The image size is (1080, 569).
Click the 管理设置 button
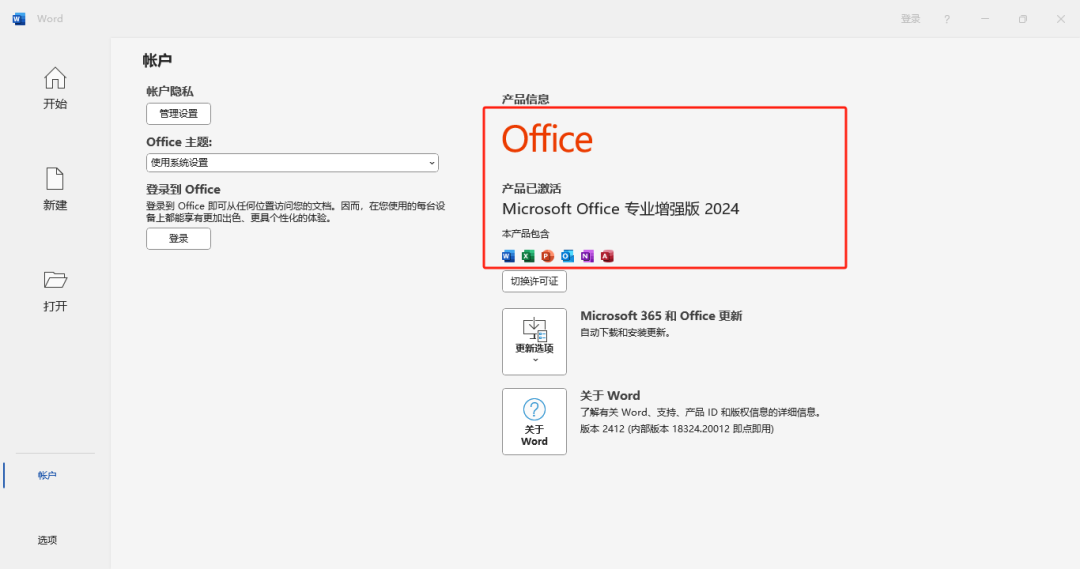[178, 114]
